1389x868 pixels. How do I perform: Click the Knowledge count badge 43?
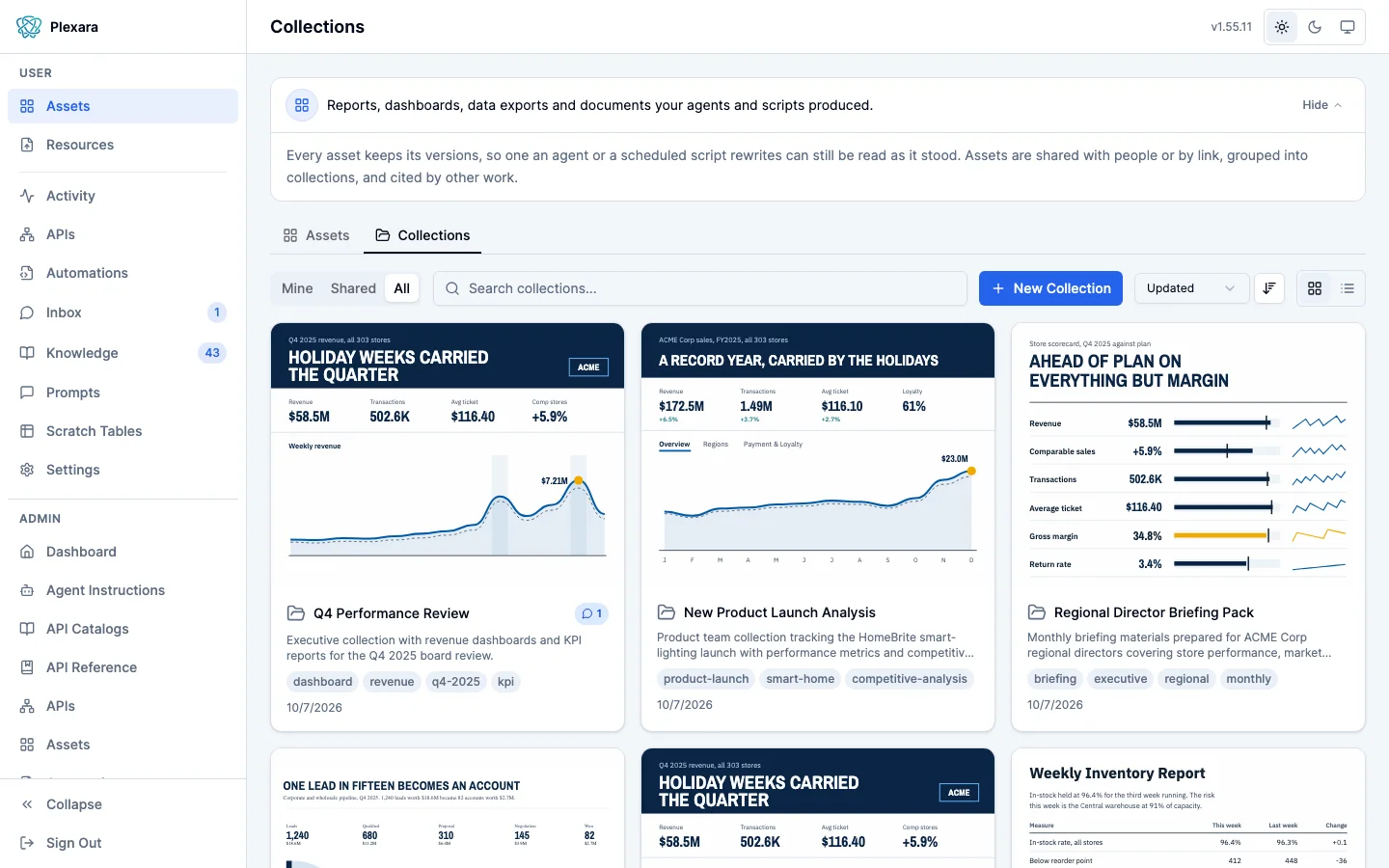click(212, 353)
